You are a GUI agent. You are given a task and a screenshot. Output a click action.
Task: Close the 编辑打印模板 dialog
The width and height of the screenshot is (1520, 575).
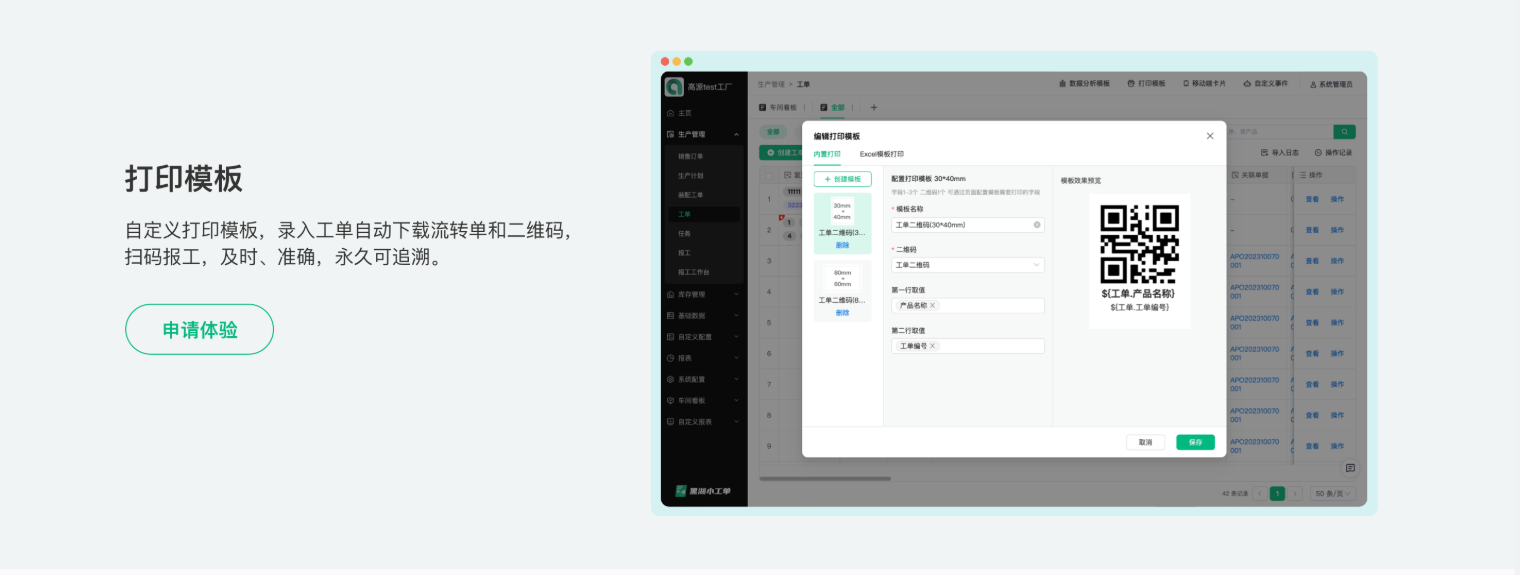pyautogui.click(x=1210, y=135)
